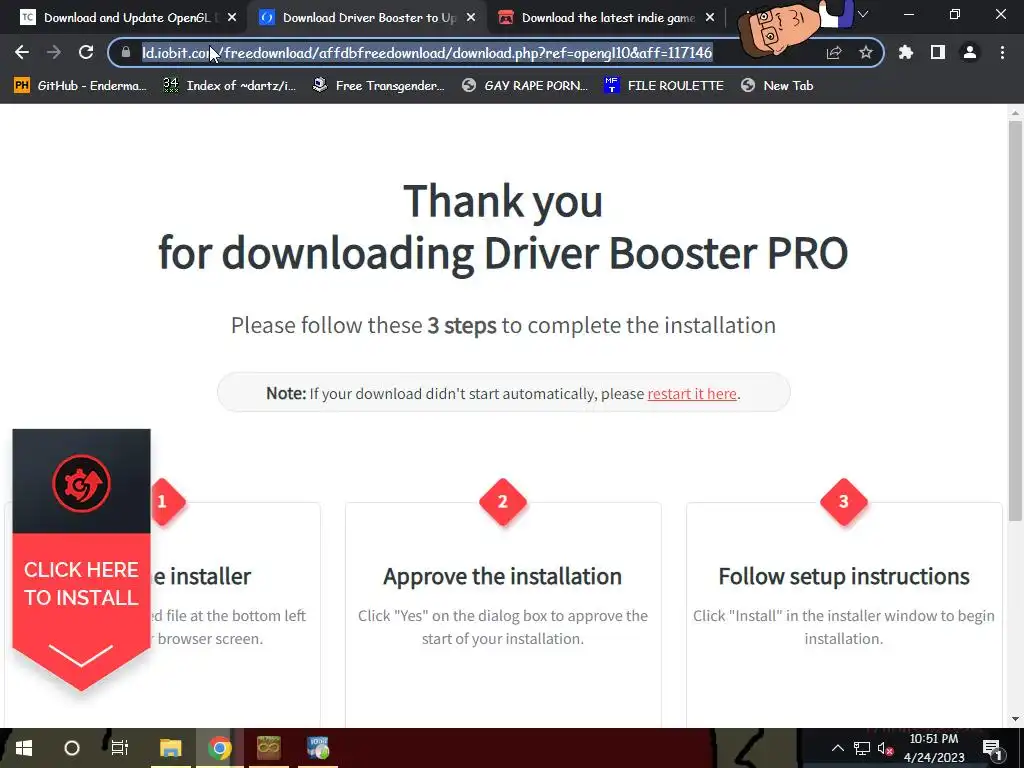This screenshot has width=1024, height=768.
Task: Click the scrollbar down arrow
Action: (x=1015, y=719)
